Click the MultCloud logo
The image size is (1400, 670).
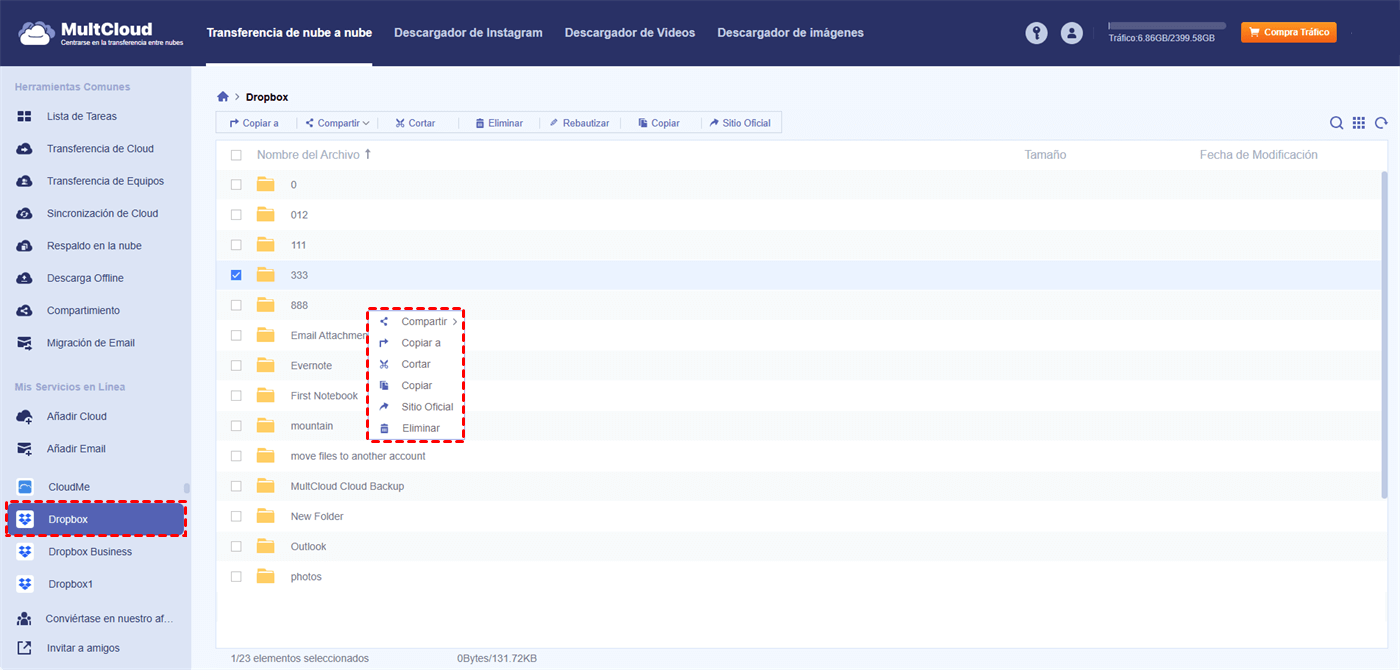point(100,33)
